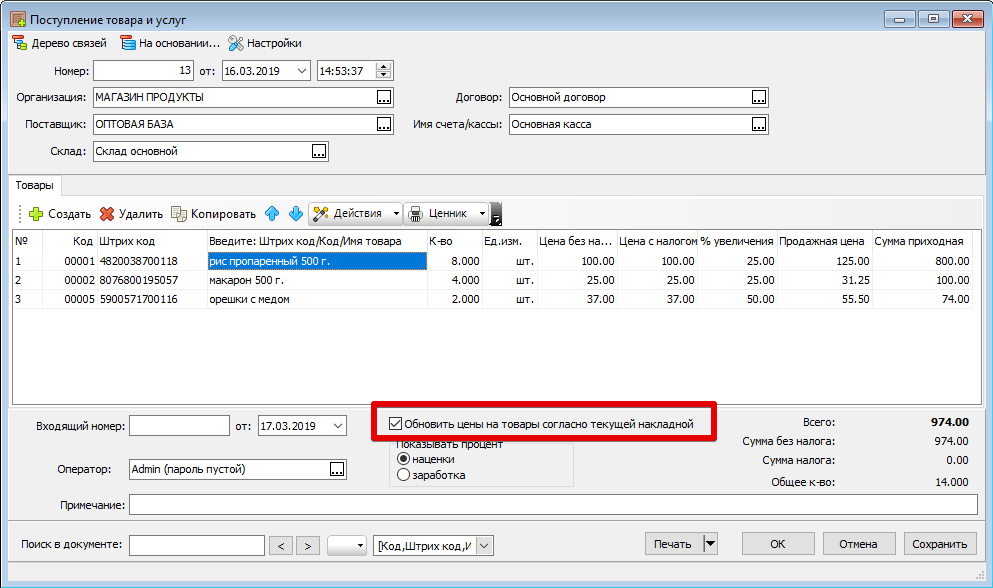This screenshot has height=588, width=993.
Task: Click the toolbar overflow handle after Ценник
Action: (x=496, y=214)
